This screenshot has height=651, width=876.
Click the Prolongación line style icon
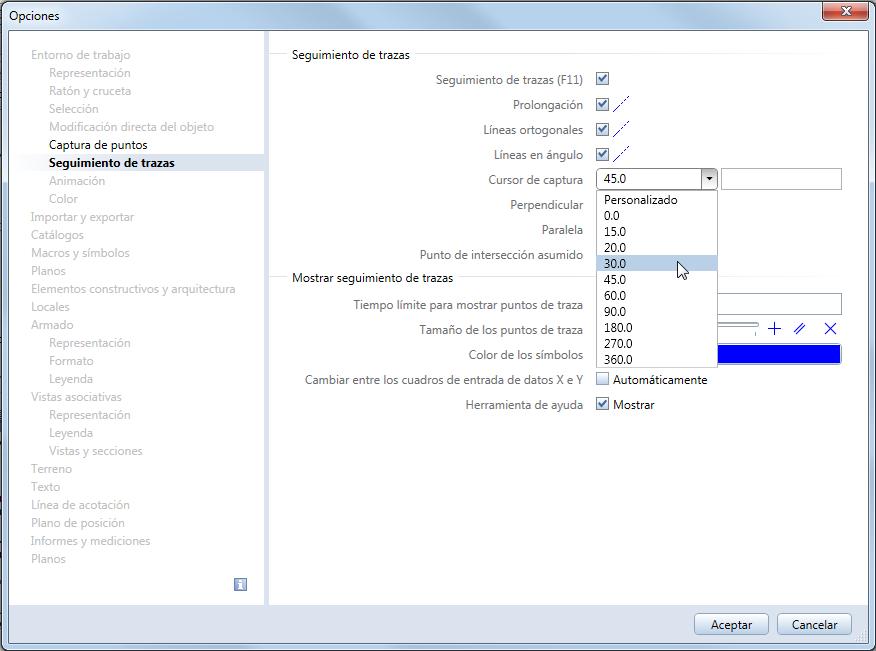click(621, 104)
